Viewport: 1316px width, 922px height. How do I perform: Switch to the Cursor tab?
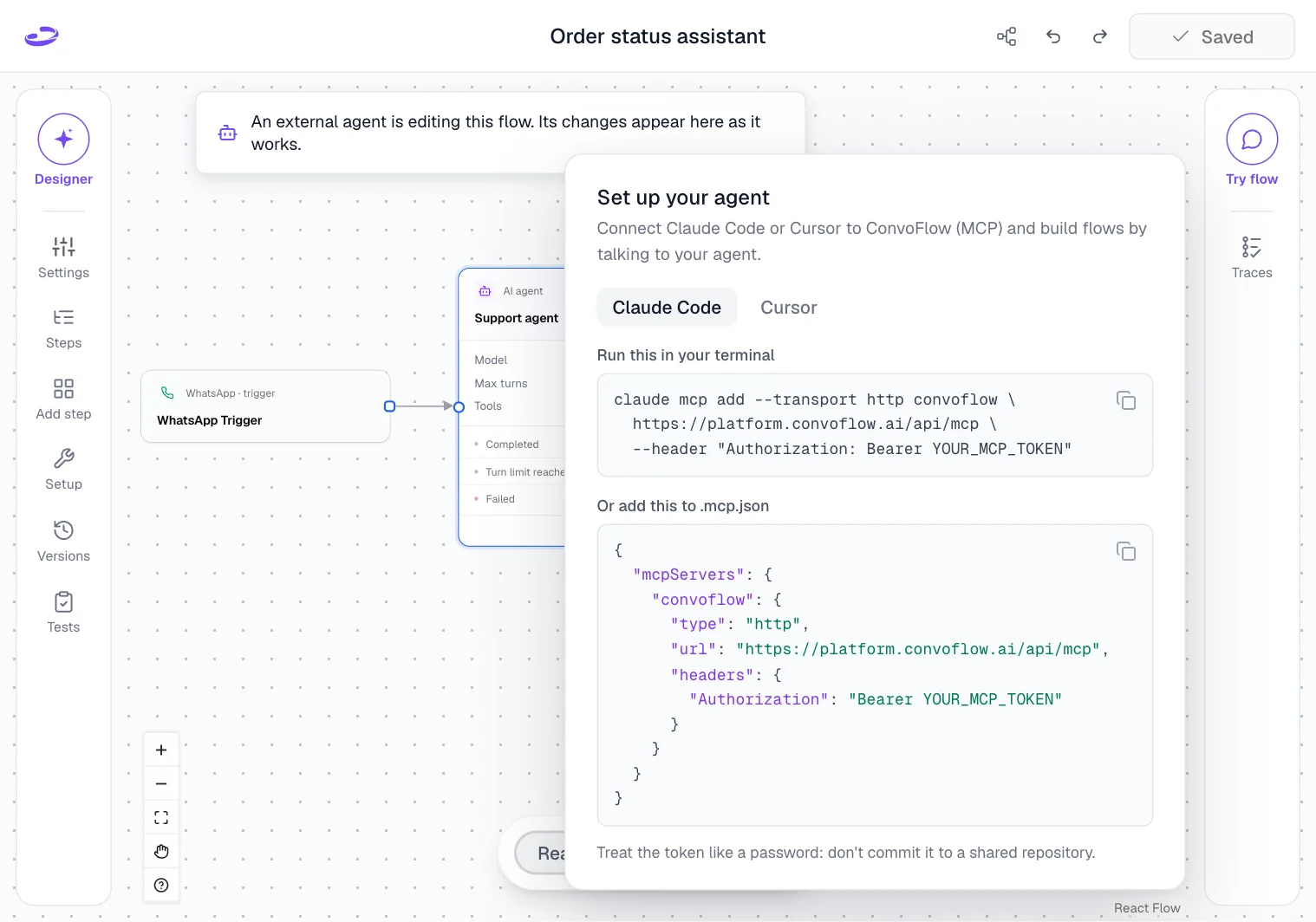coord(789,308)
